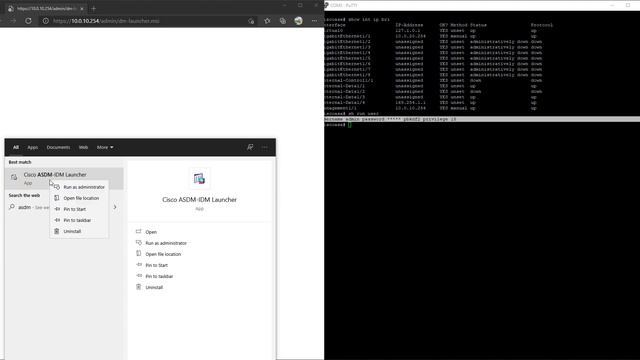This screenshot has width=640, height=360.
Task: Click the PuTTY terminal prompt cursor
Action: (x=349, y=125)
